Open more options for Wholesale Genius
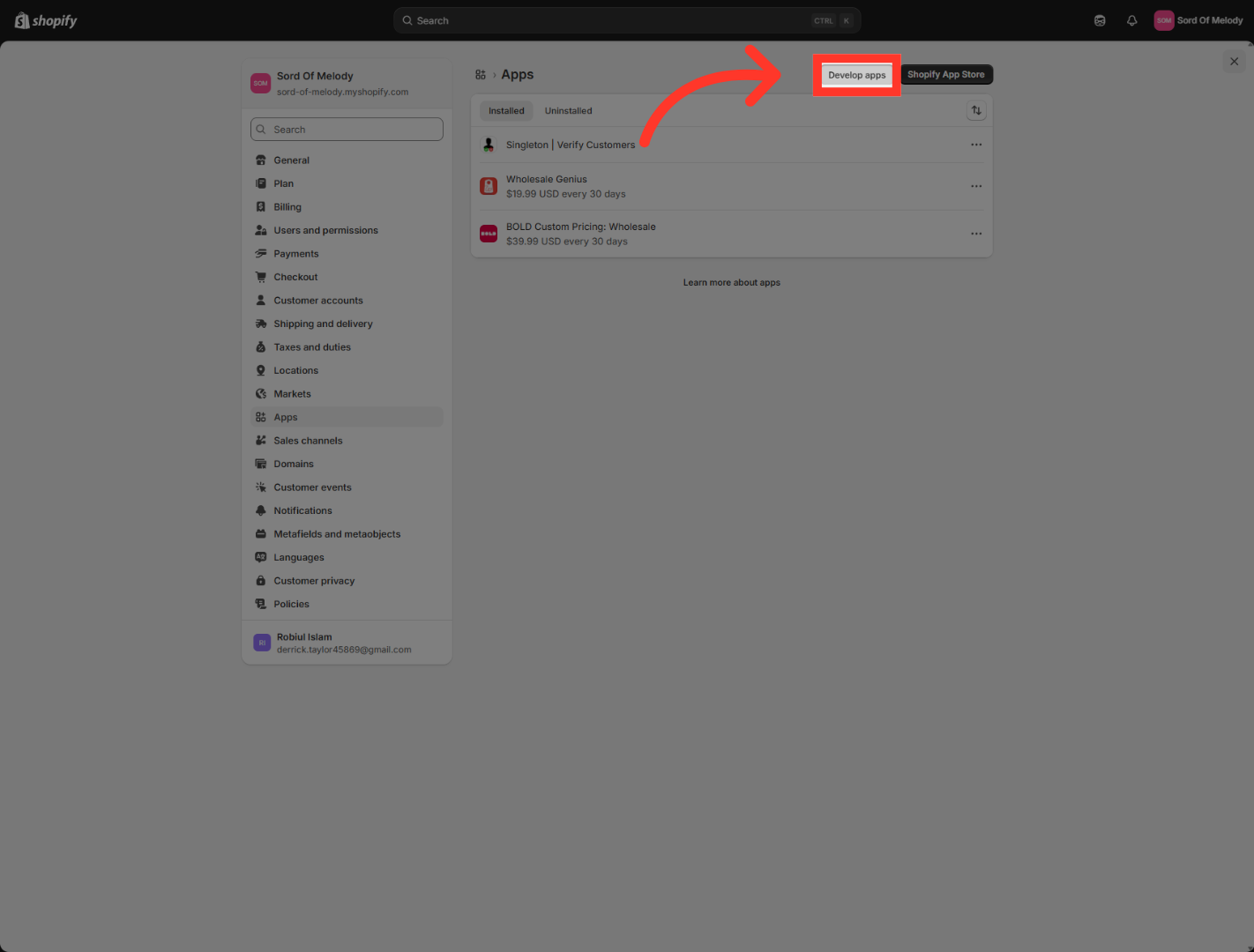Viewport: 1254px width, 952px height. tap(976, 186)
